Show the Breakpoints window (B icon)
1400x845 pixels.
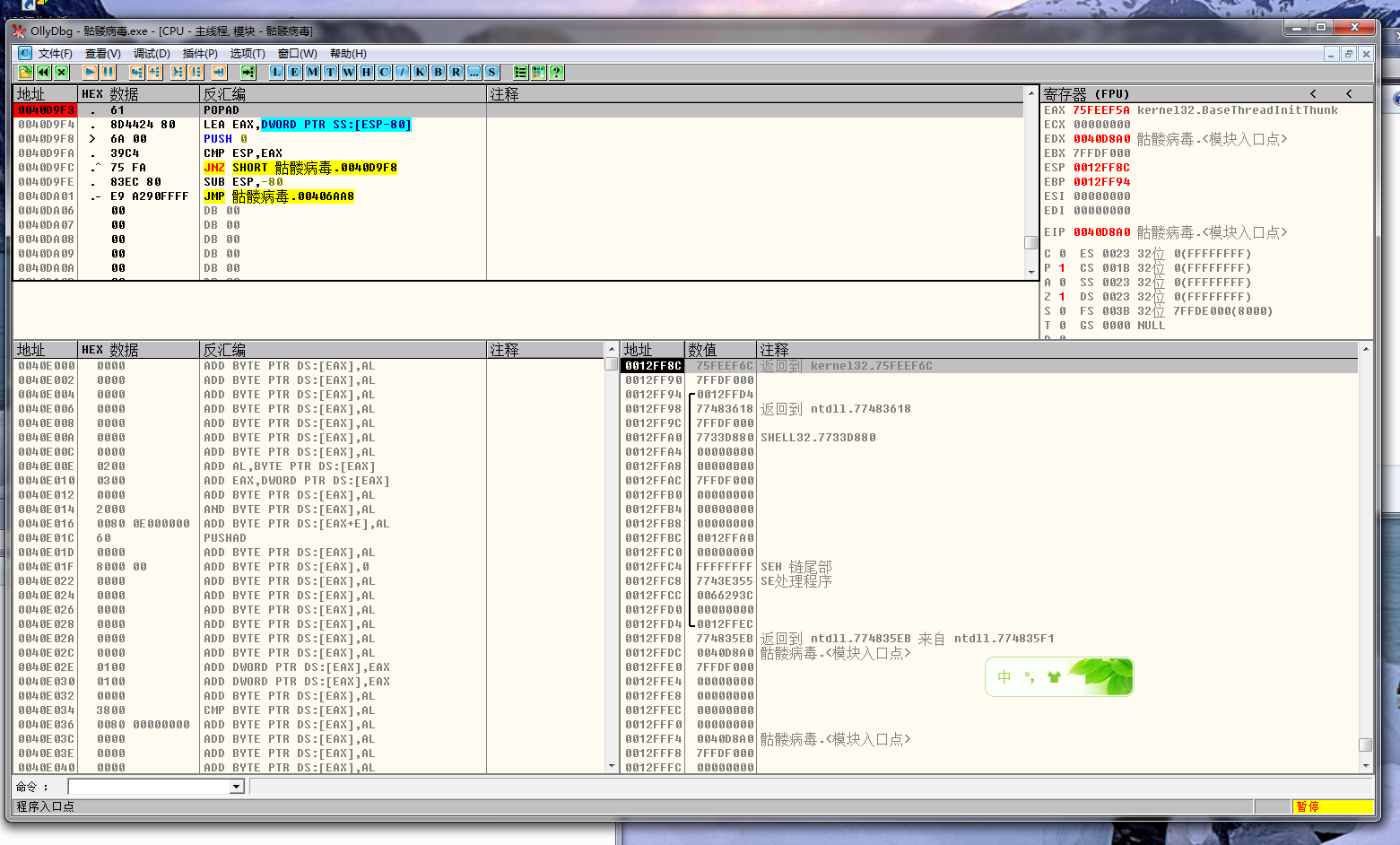click(438, 72)
